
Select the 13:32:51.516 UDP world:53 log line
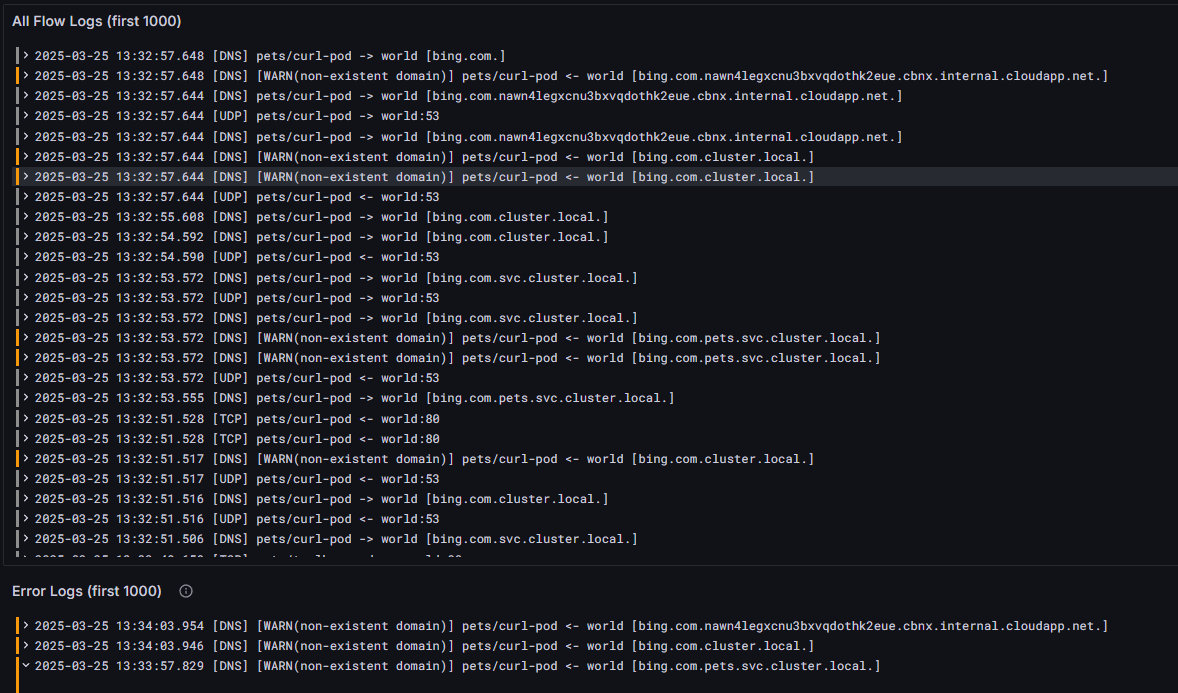click(x=597, y=519)
